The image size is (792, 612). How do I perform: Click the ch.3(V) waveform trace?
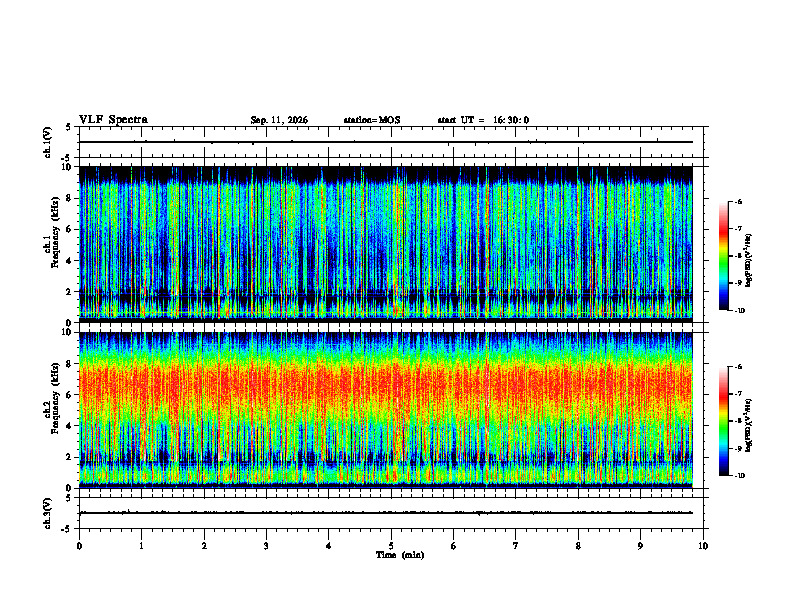(386, 513)
